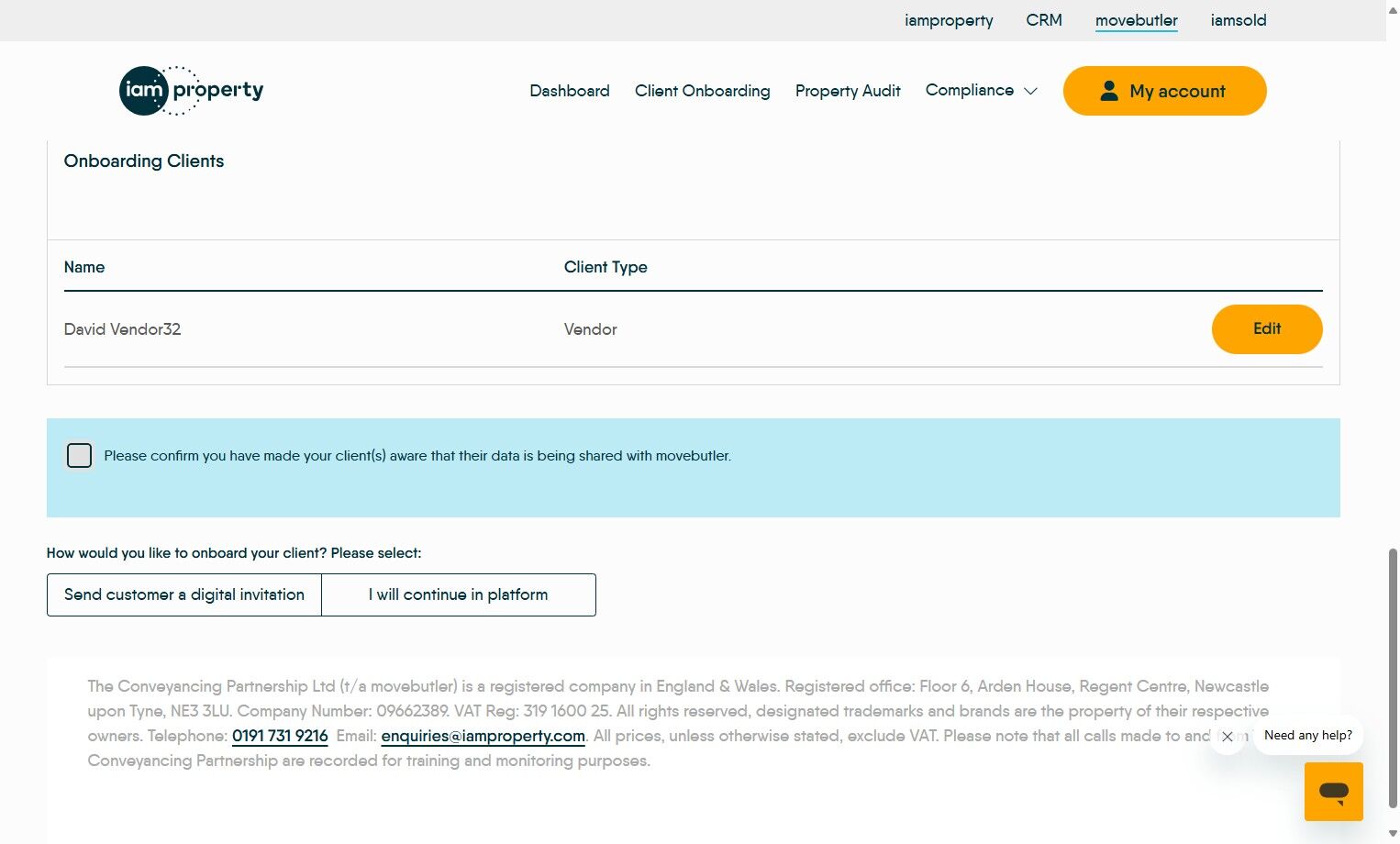Choose 'Send customer a digital invitation'
Image resolution: width=1400 pixels, height=844 pixels.
click(x=184, y=594)
